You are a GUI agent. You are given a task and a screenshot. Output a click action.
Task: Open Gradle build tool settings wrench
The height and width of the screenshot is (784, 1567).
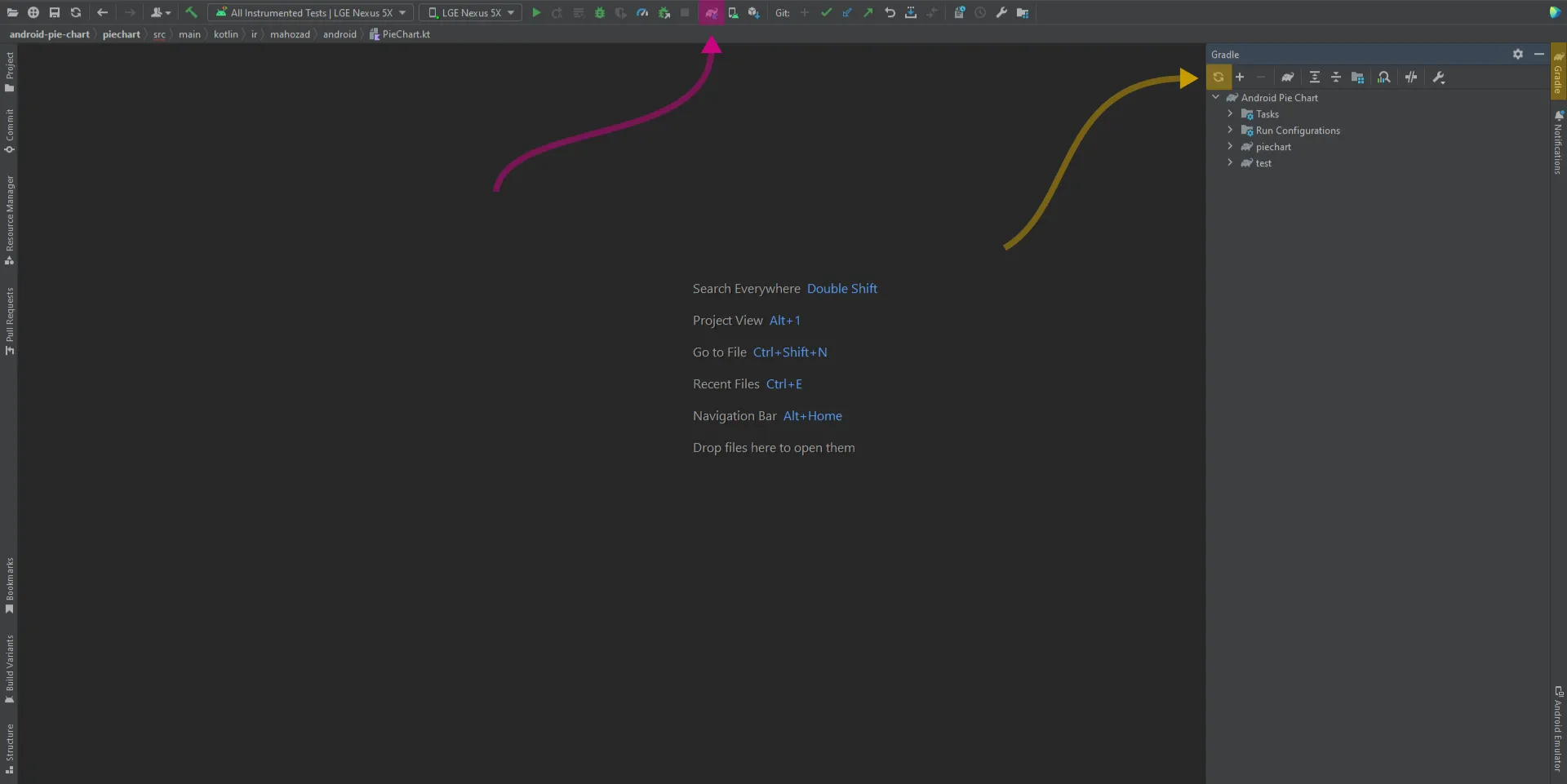(1439, 77)
